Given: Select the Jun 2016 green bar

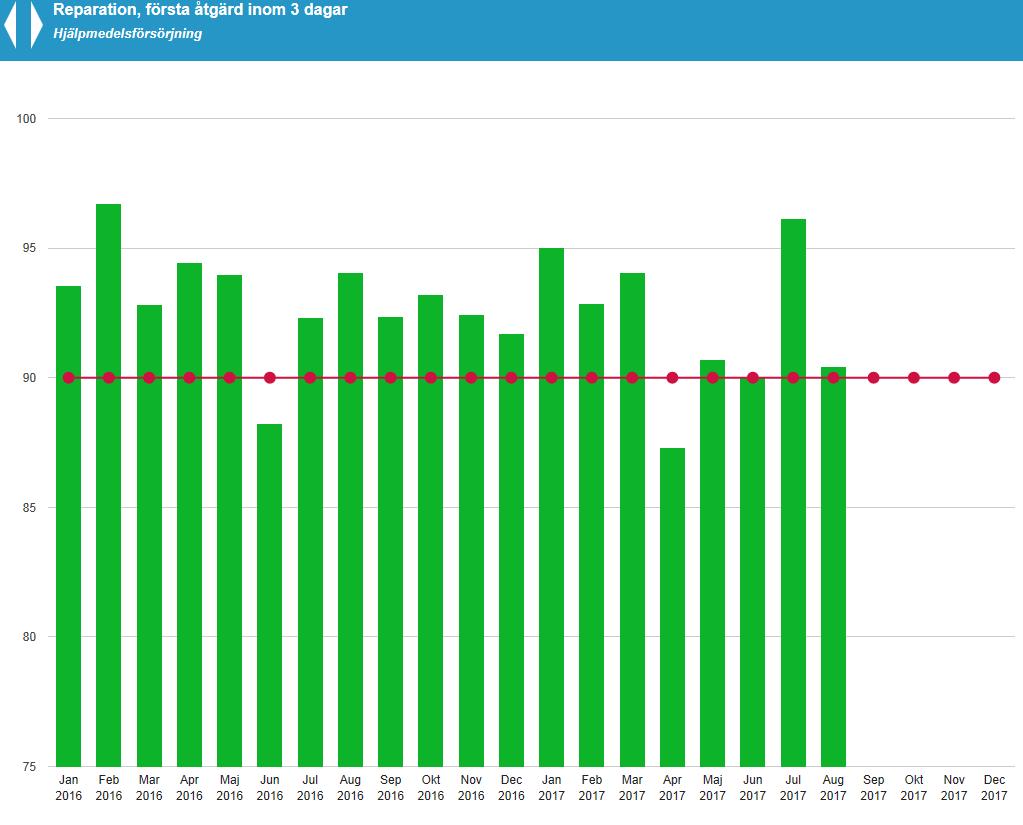Looking at the screenshot, I should pos(269,595).
